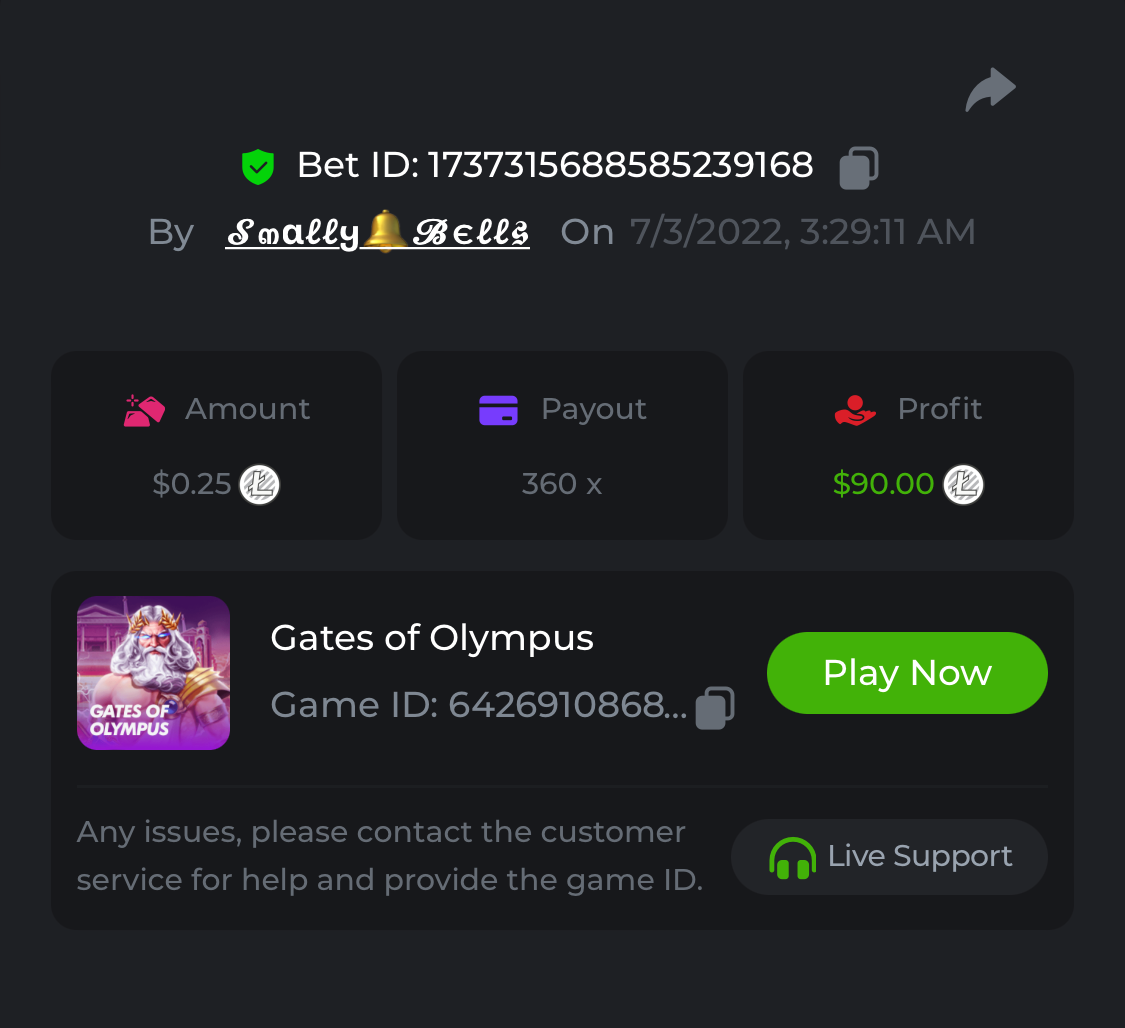This screenshot has height=1028, width=1125.
Task: Copy the Game ID
Action: click(715, 707)
